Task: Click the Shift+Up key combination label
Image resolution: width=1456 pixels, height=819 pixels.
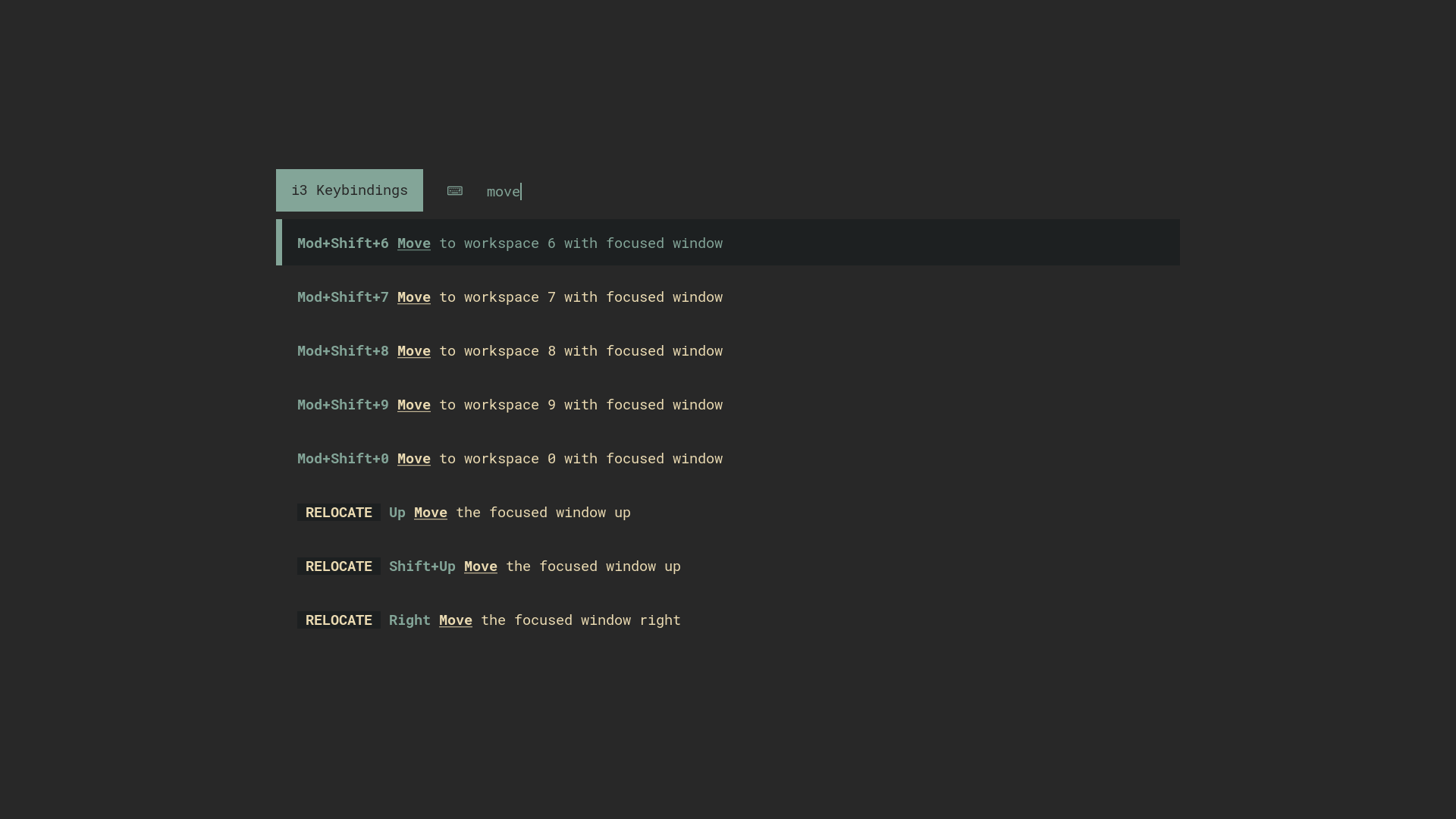Action: (422, 566)
